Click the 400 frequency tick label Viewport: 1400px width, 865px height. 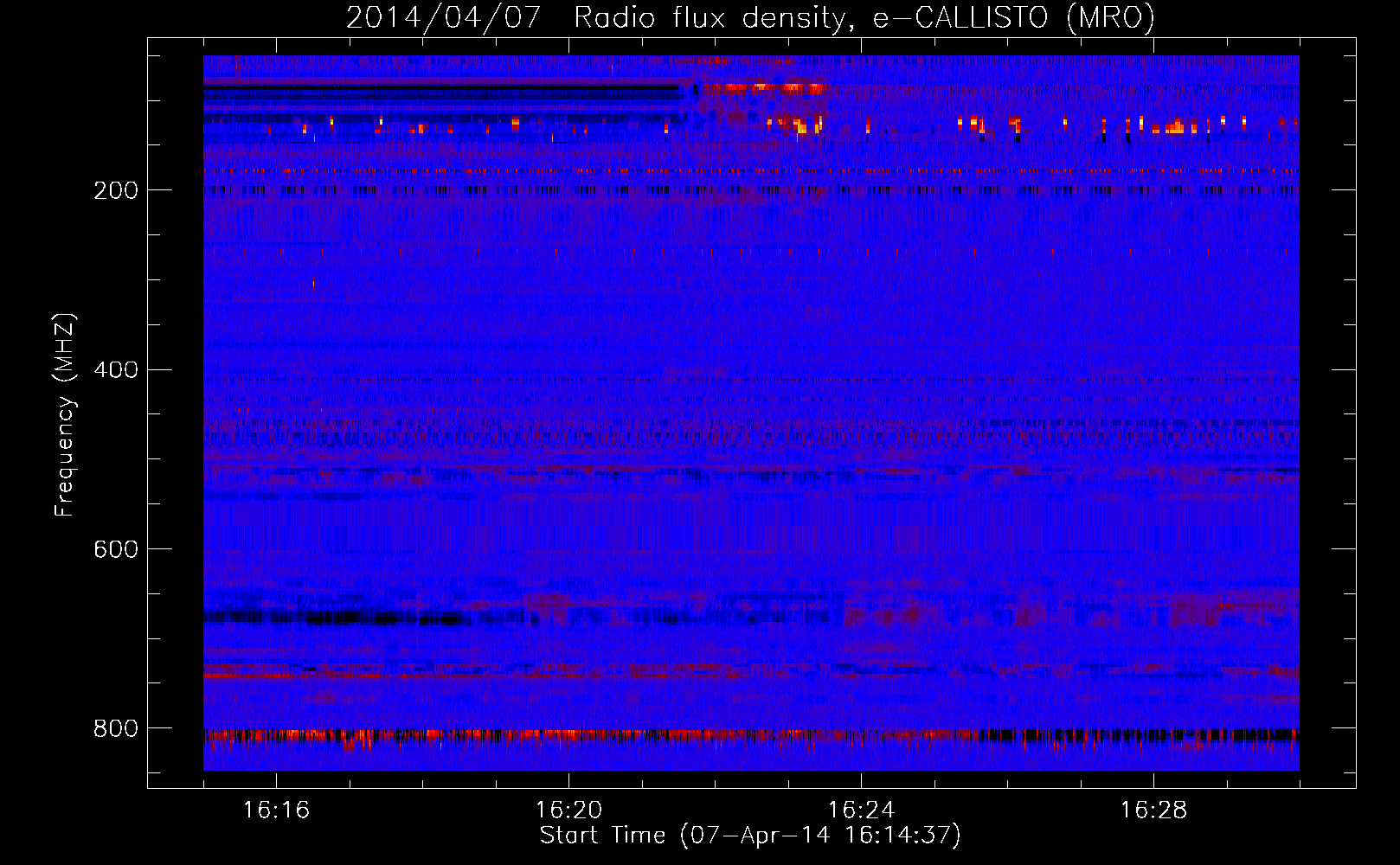[116, 370]
